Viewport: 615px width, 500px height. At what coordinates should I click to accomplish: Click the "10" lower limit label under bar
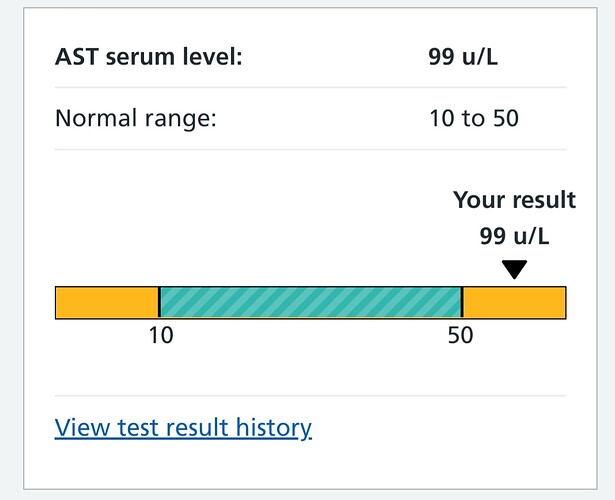(x=161, y=335)
